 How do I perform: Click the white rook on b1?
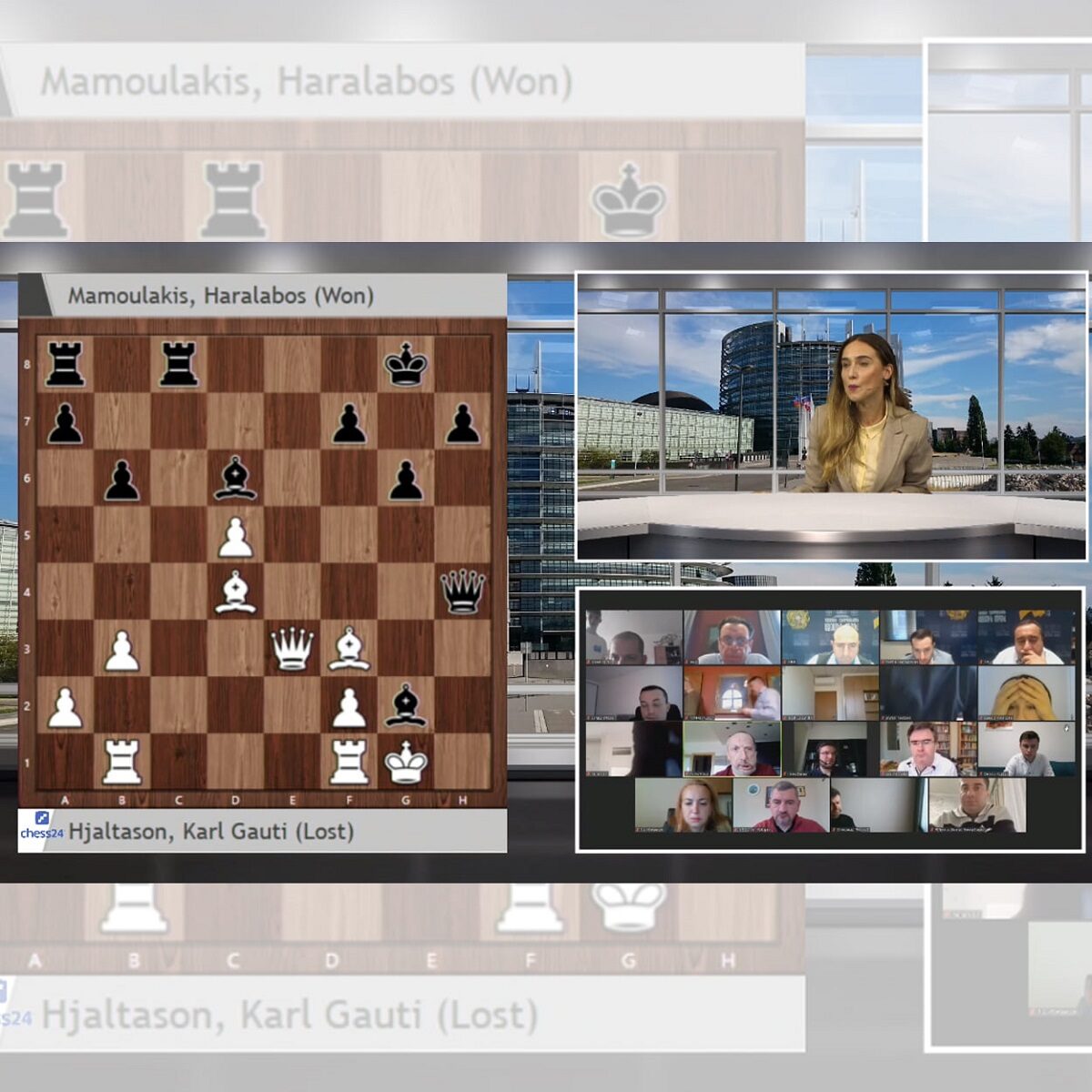pos(122,762)
